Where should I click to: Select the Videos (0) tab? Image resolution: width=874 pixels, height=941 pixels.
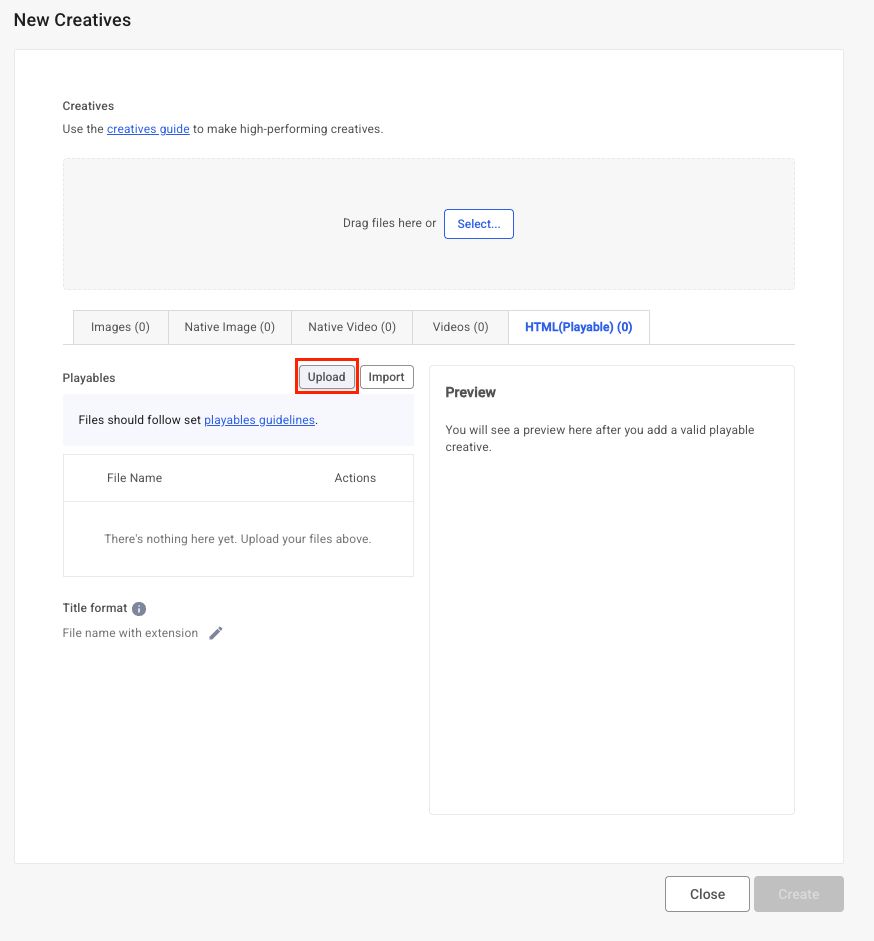pyautogui.click(x=460, y=327)
